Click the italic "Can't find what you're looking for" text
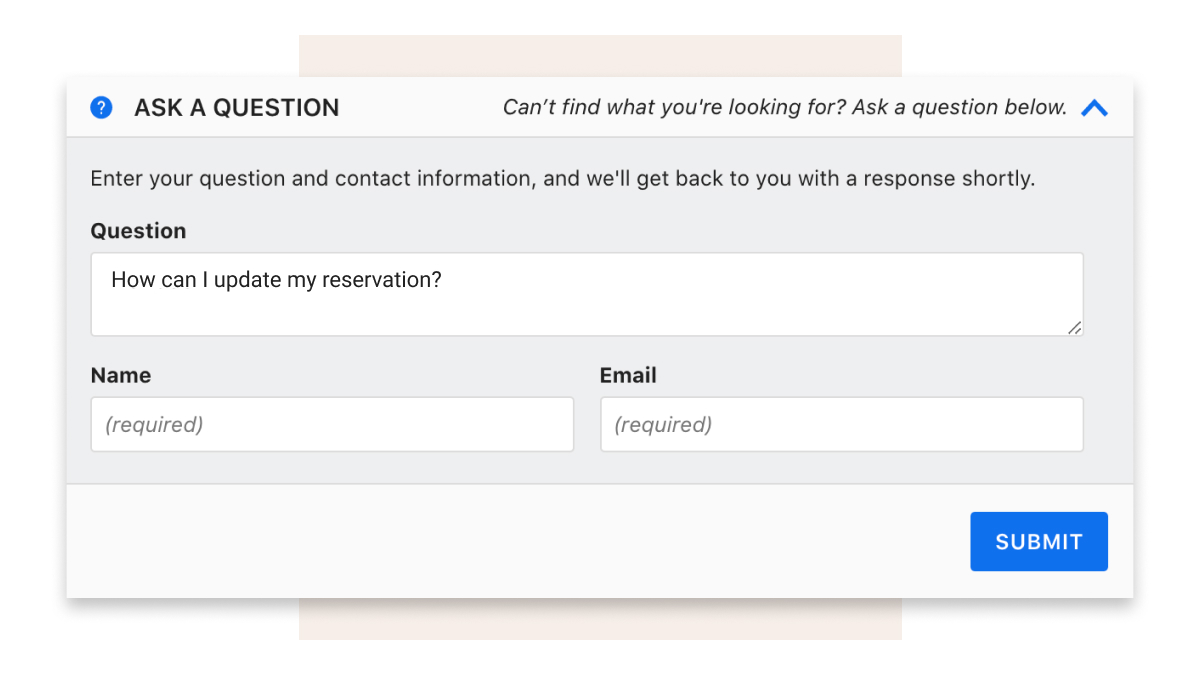The width and height of the screenshot is (1200, 675). click(x=785, y=107)
